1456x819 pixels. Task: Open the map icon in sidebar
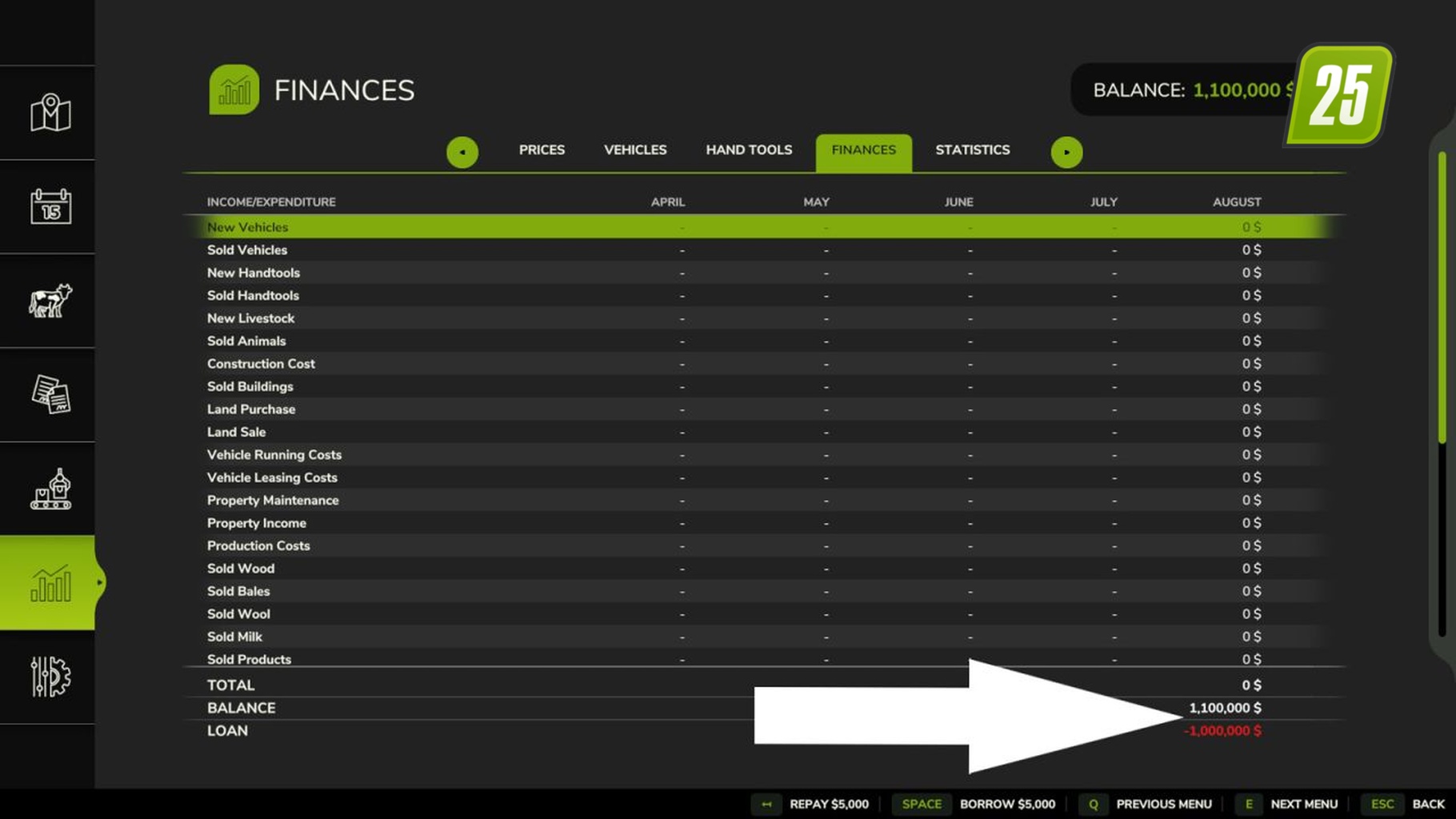click(50, 113)
